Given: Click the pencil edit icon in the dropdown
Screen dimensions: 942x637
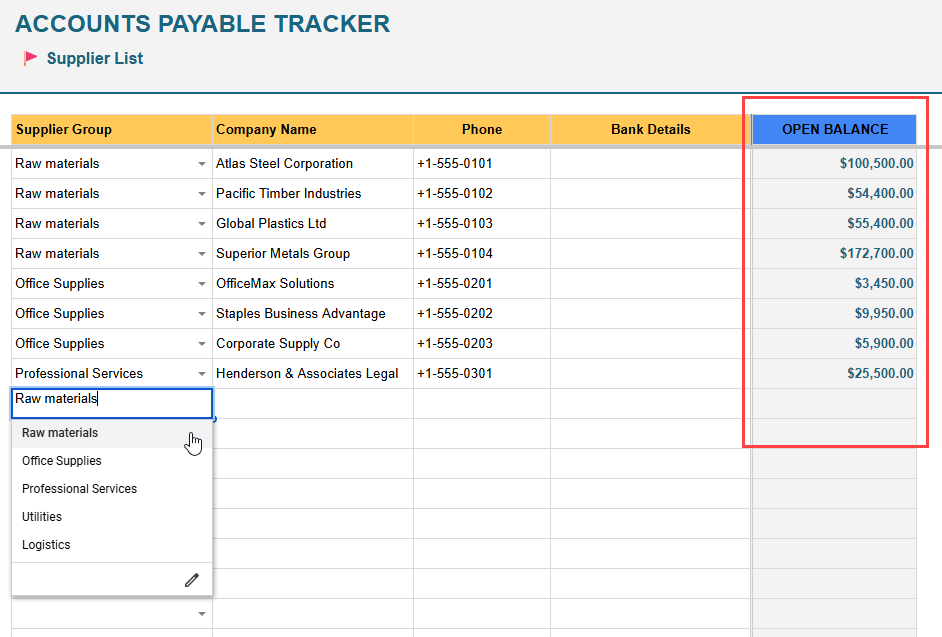Looking at the screenshot, I should (191, 580).
